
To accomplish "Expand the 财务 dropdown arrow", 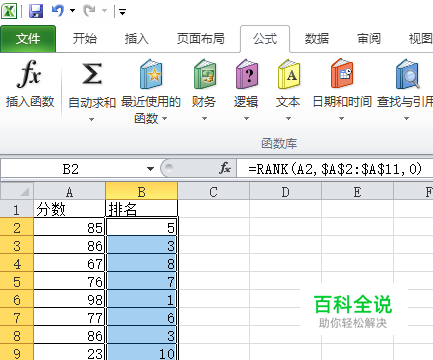I will pos(204,118).
